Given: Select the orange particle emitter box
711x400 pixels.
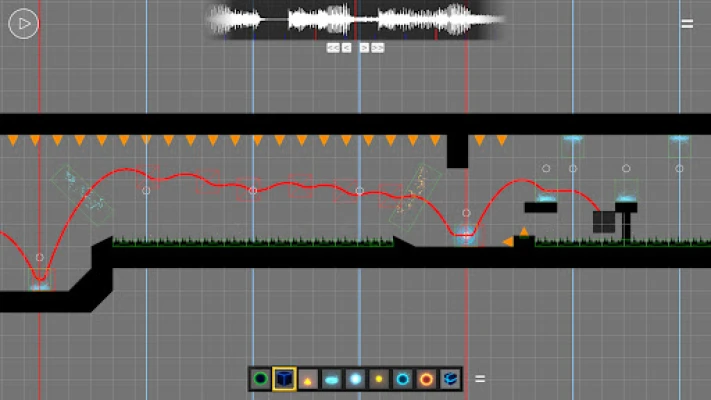Looking at the screenshot, I should [x=415, y=197].
